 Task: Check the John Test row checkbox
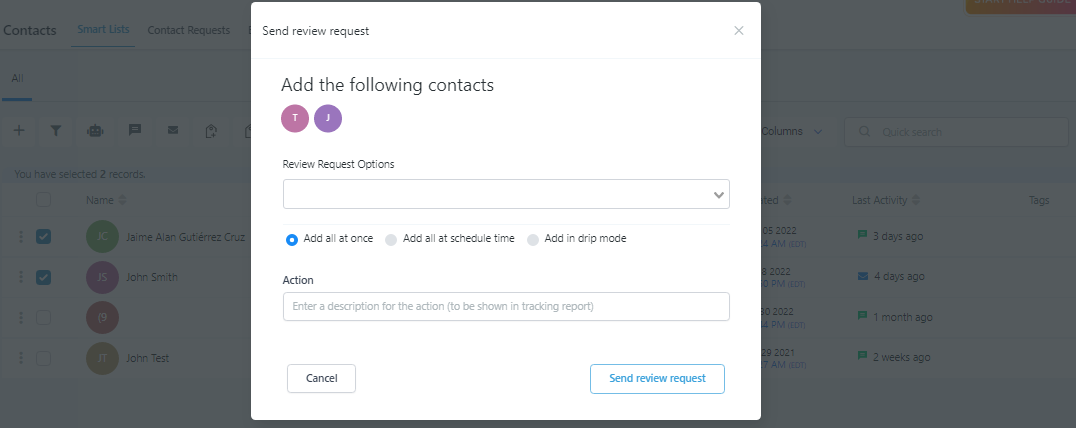43,358
